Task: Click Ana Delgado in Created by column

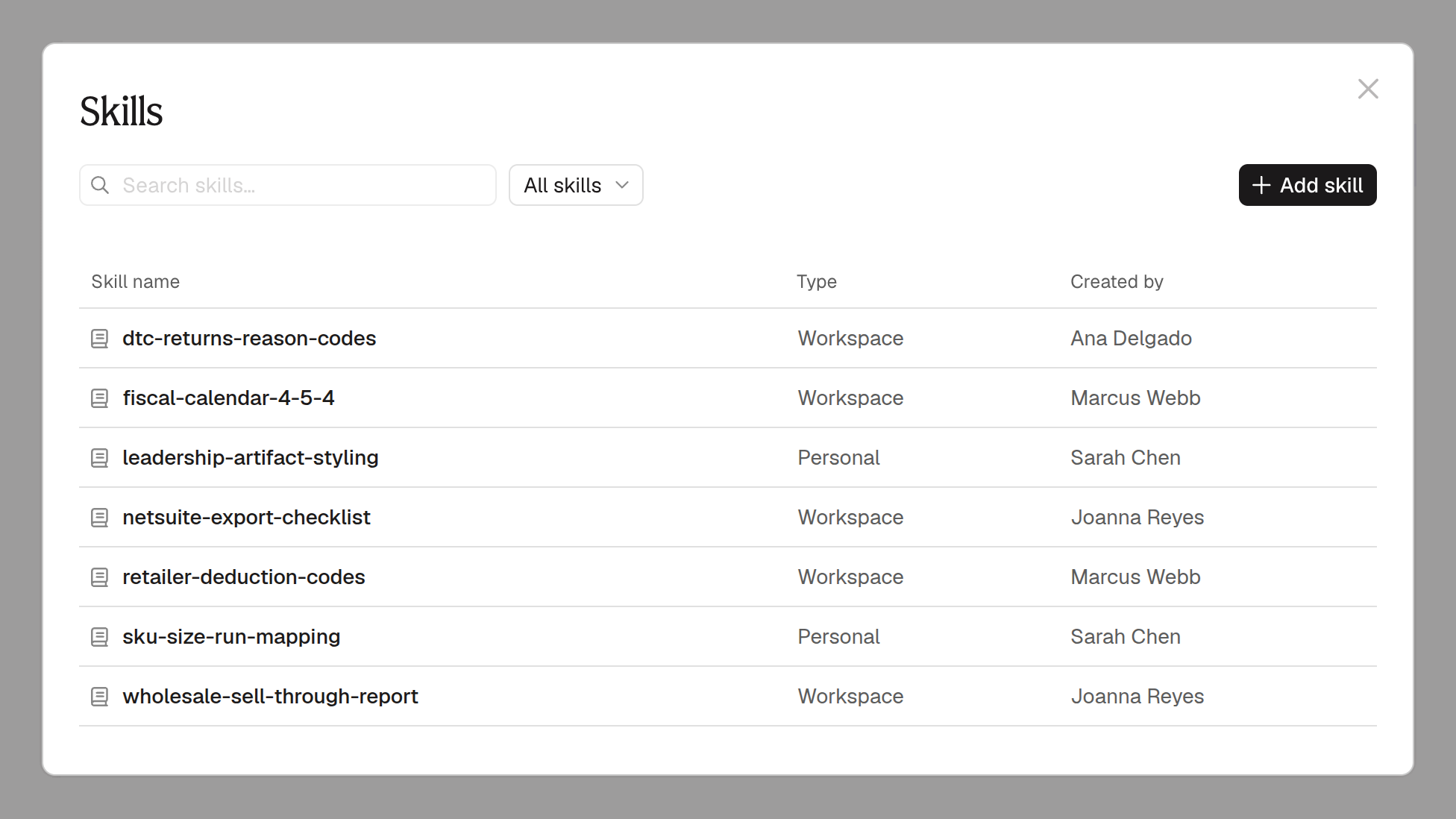Action: (x=1131, y=338)
